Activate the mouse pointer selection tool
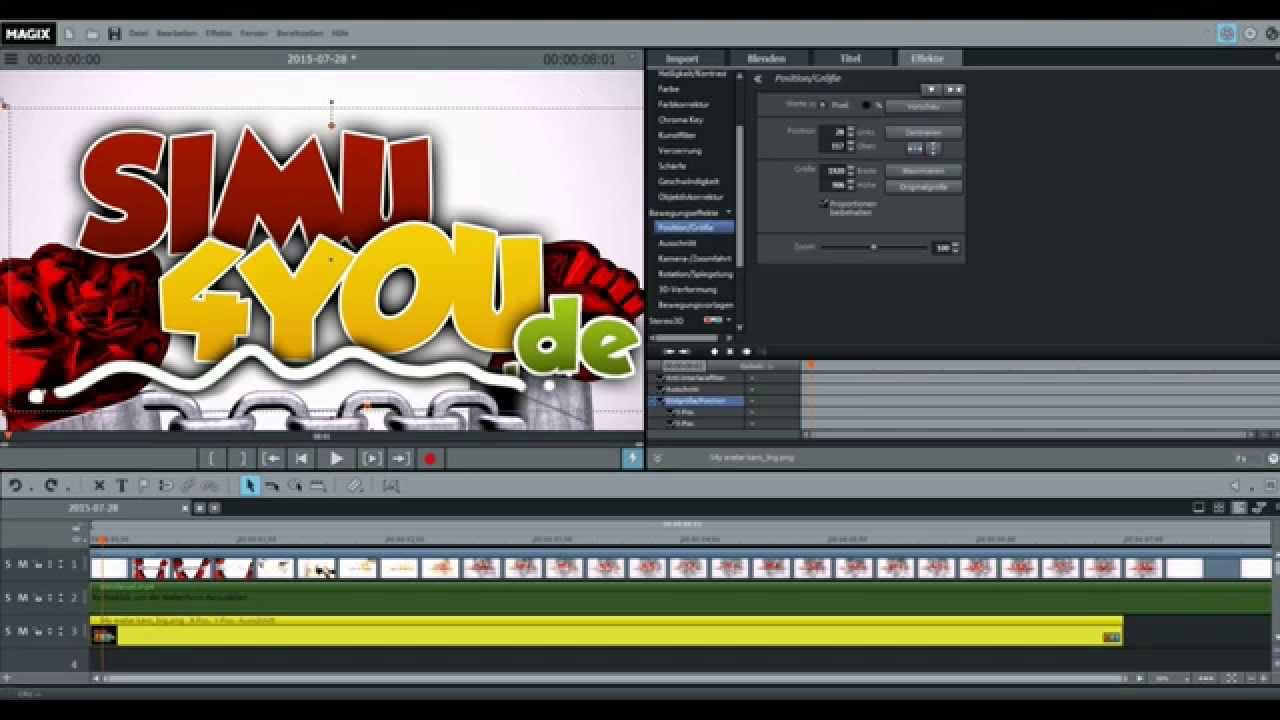1280x720 pixels. (x=249, y=485)
